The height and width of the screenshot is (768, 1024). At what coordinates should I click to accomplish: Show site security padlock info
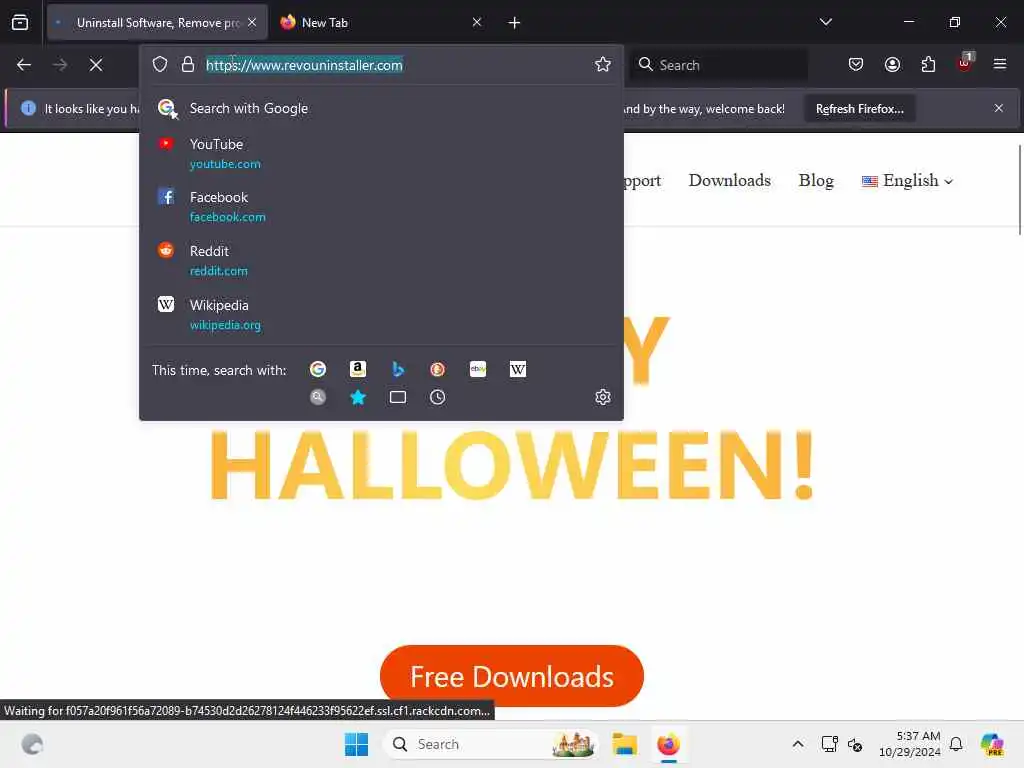pyautogui.click(x=188, y=64)
